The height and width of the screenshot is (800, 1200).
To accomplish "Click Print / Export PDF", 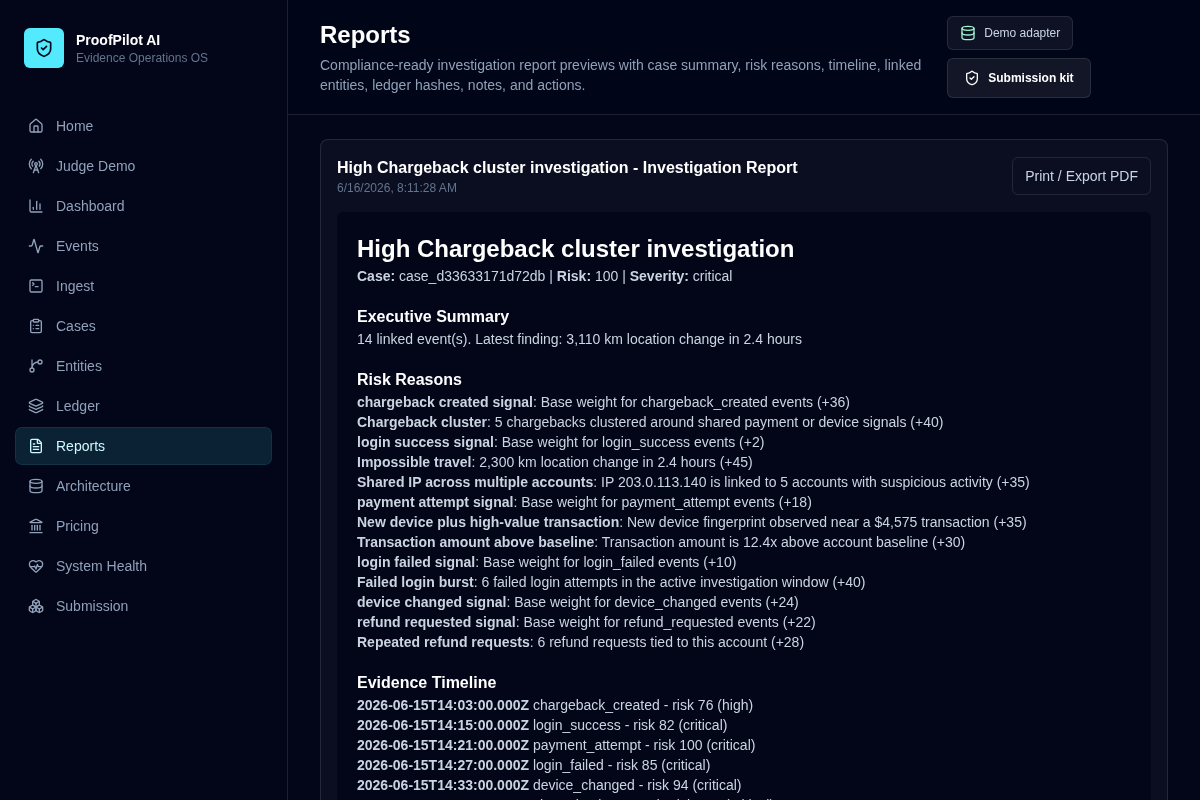I will 1081,176.
